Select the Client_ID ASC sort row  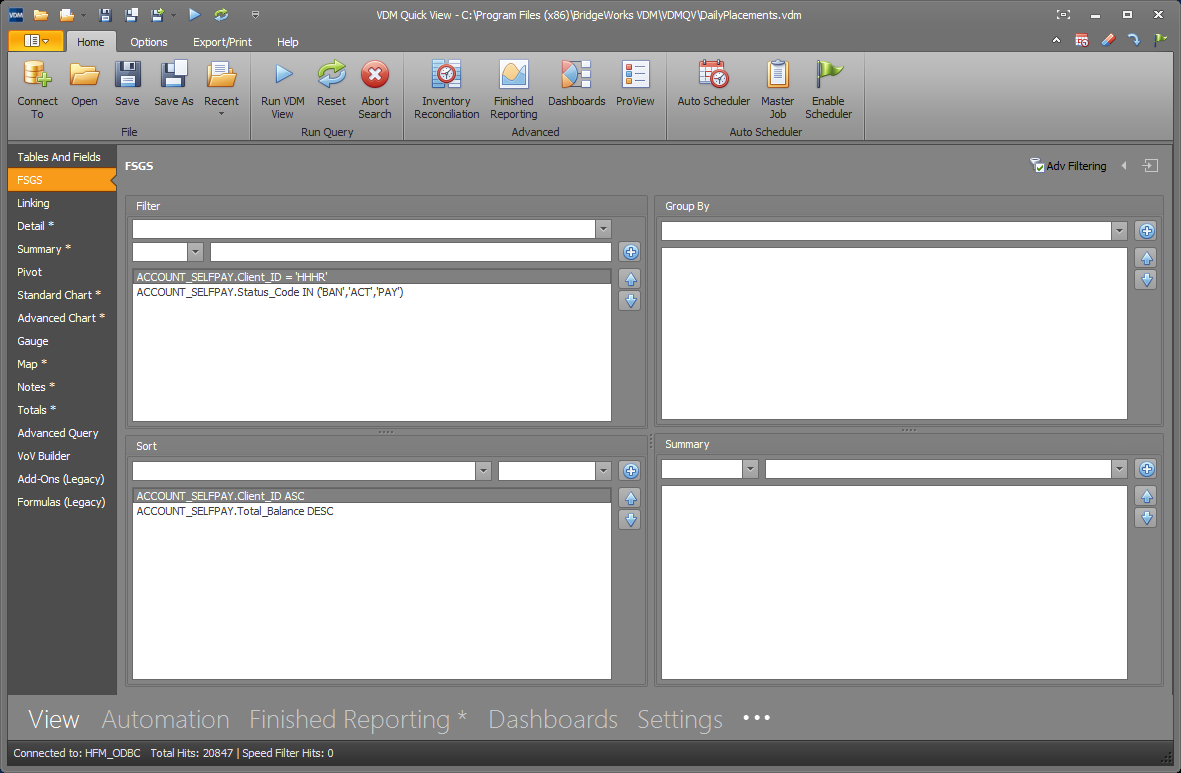point(372,496)
